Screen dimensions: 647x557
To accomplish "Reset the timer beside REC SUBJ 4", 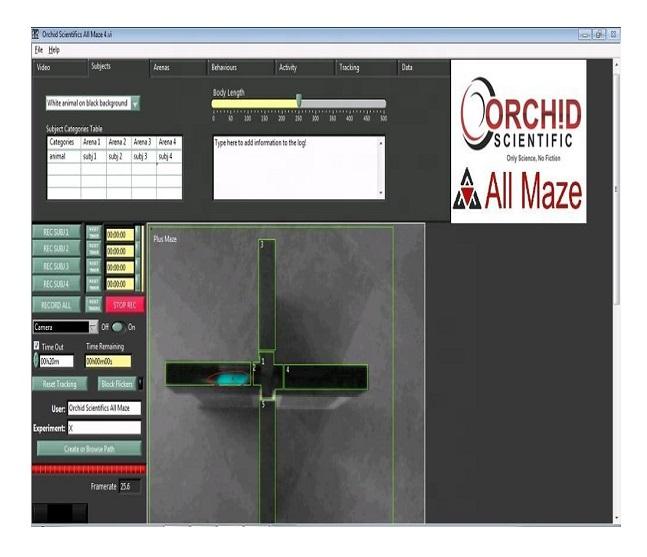I will (x=94, y=284).
